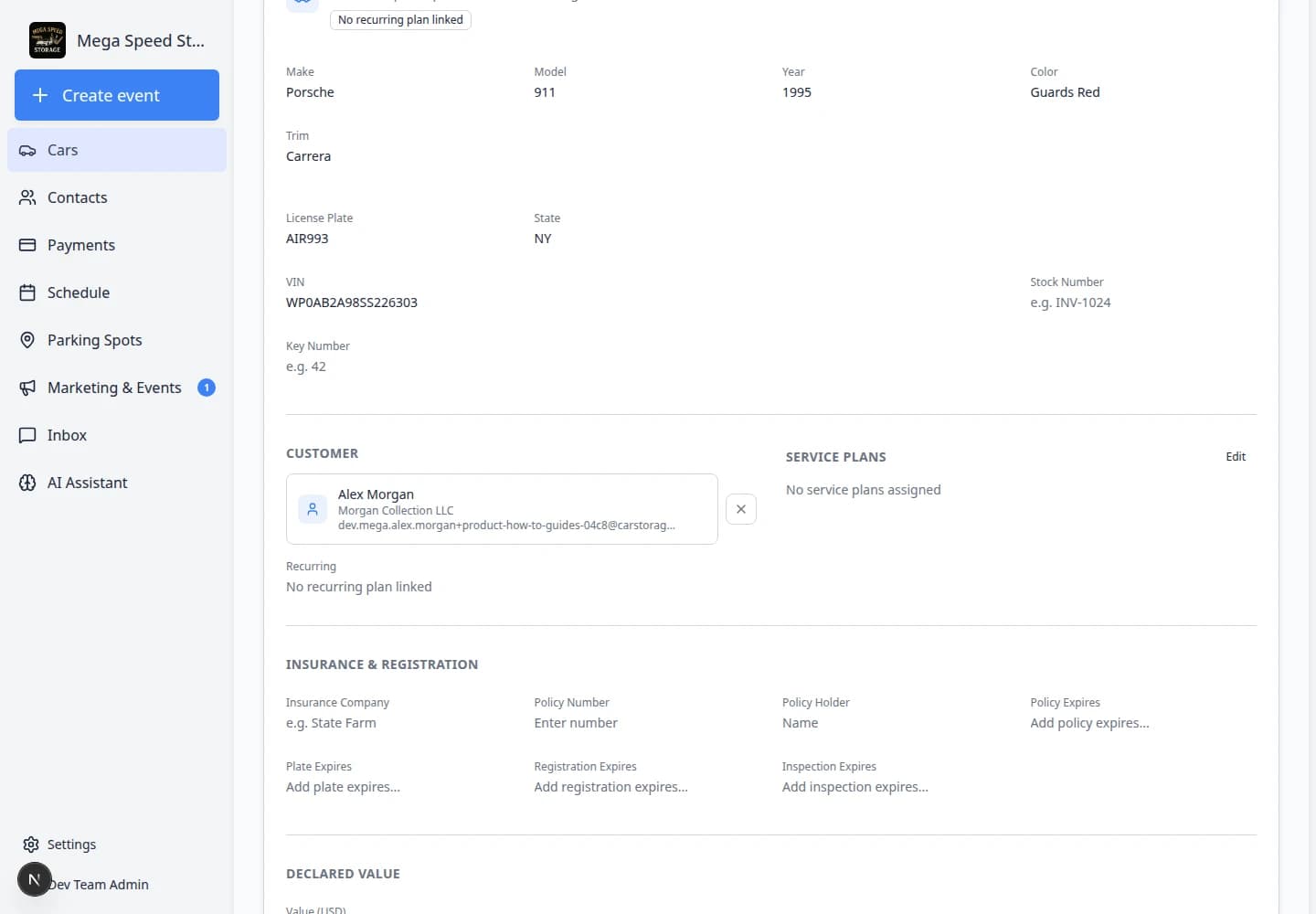Open Settings
This screenshot has height=914, width=1316.
[117, 845]
